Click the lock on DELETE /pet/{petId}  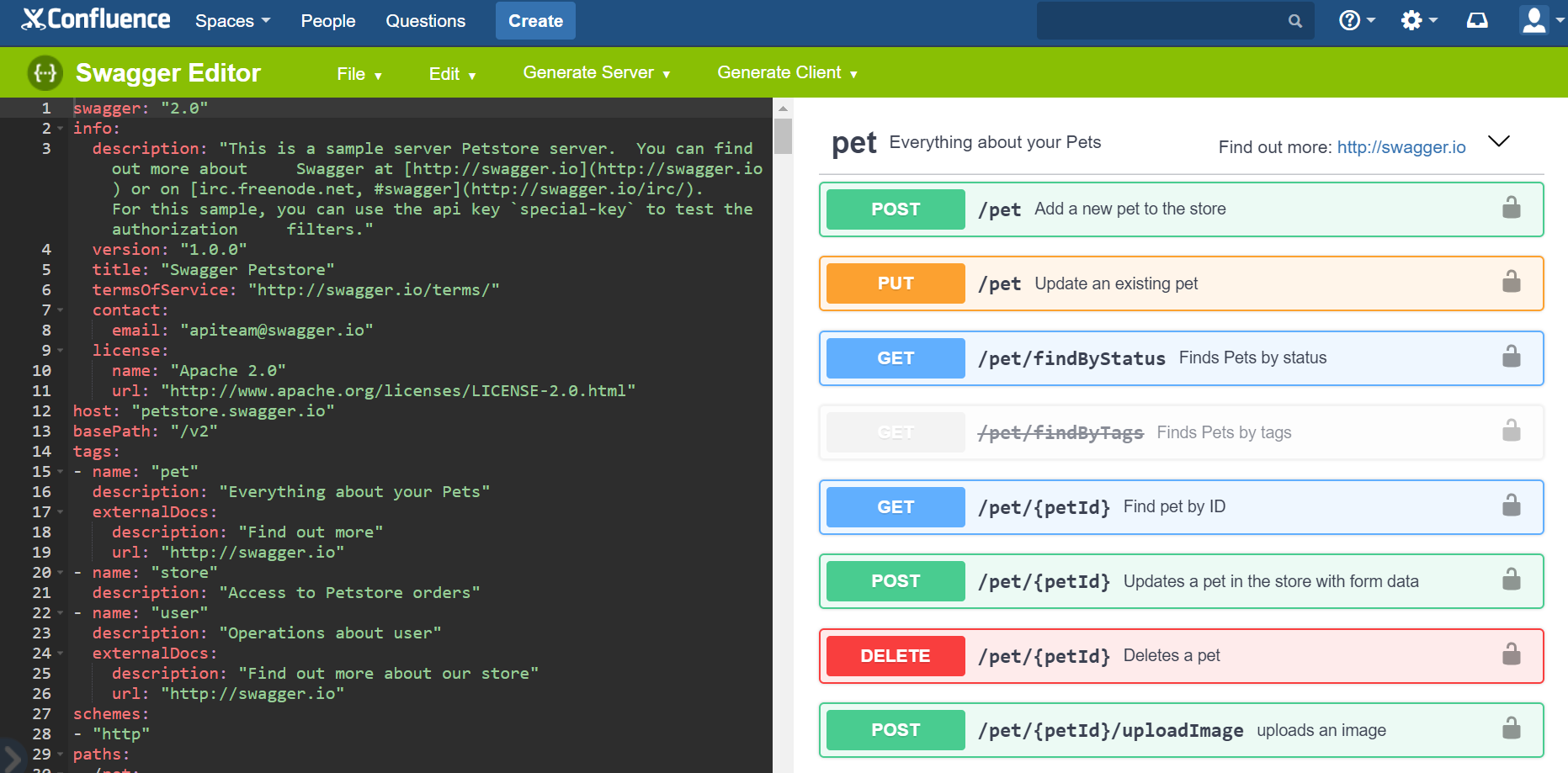click(1512, 654)
